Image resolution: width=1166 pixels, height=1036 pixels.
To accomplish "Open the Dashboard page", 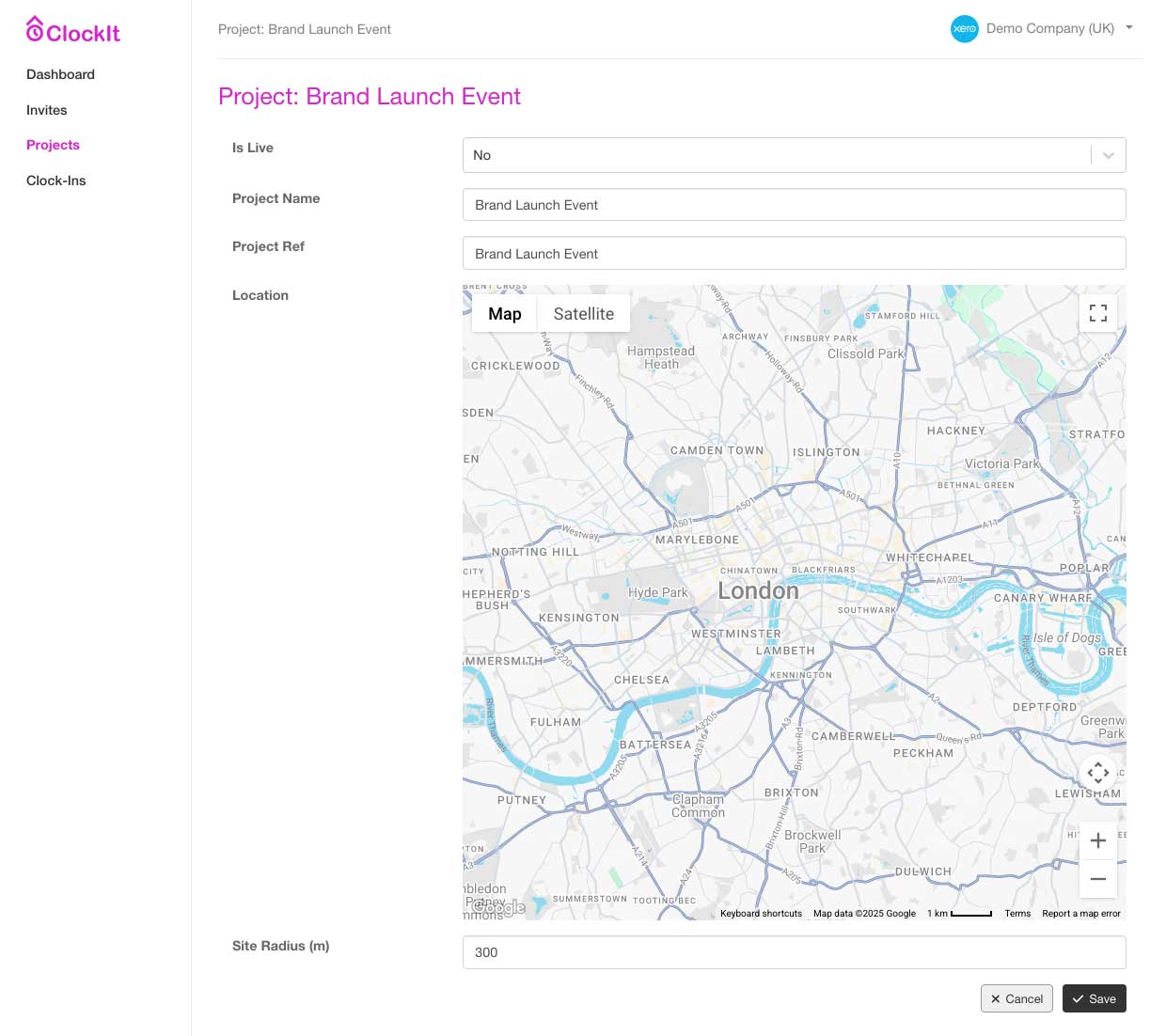I will pos(60,74).
